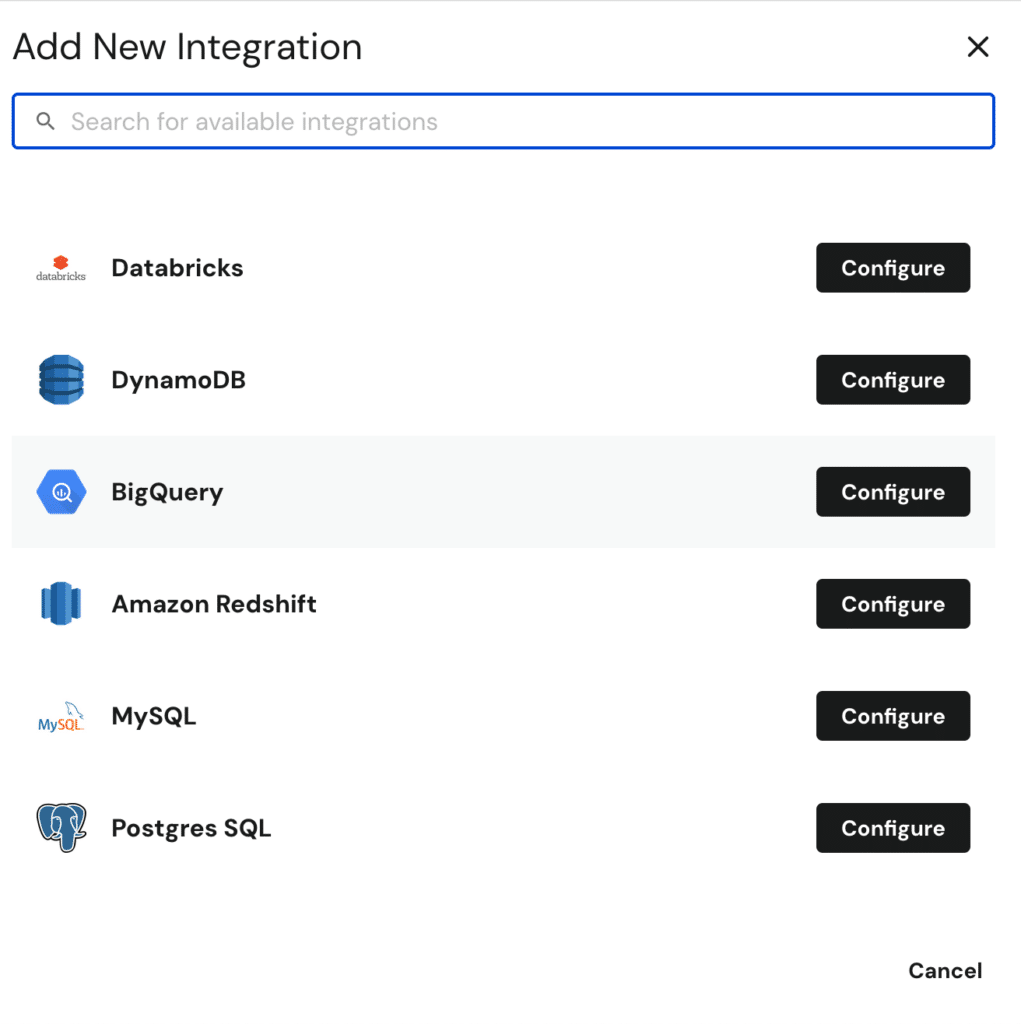Cancel adding a new integration
The image size is (1021, 1024).
pos(945,970)
